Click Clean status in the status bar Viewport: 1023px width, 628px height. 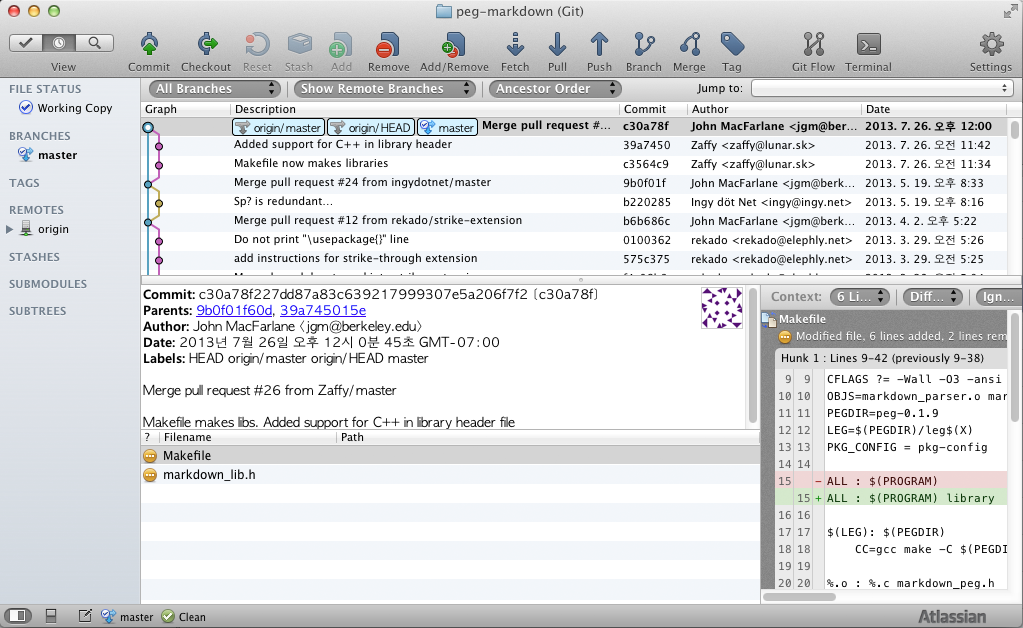point(183,616)
